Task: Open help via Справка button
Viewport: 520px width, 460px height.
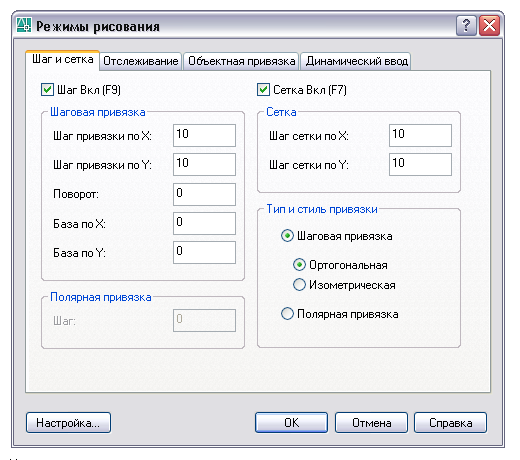Action: (x=450, y=423)
